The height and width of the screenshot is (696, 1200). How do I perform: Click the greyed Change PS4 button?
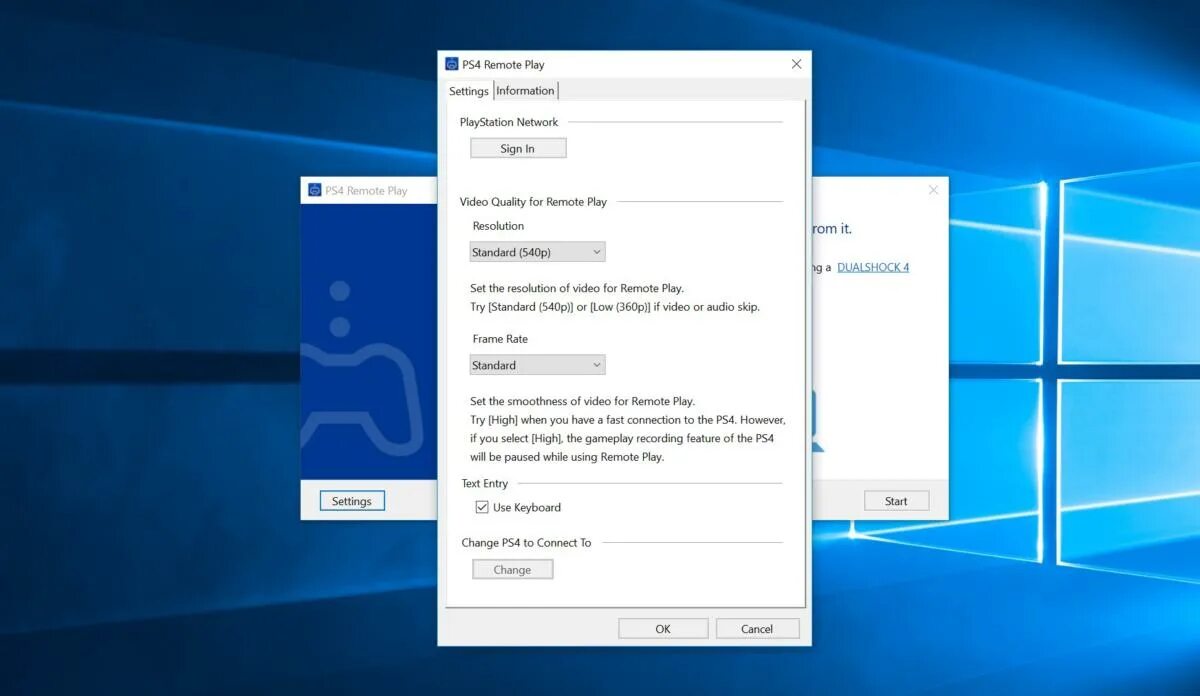click(x=512, y=569)
